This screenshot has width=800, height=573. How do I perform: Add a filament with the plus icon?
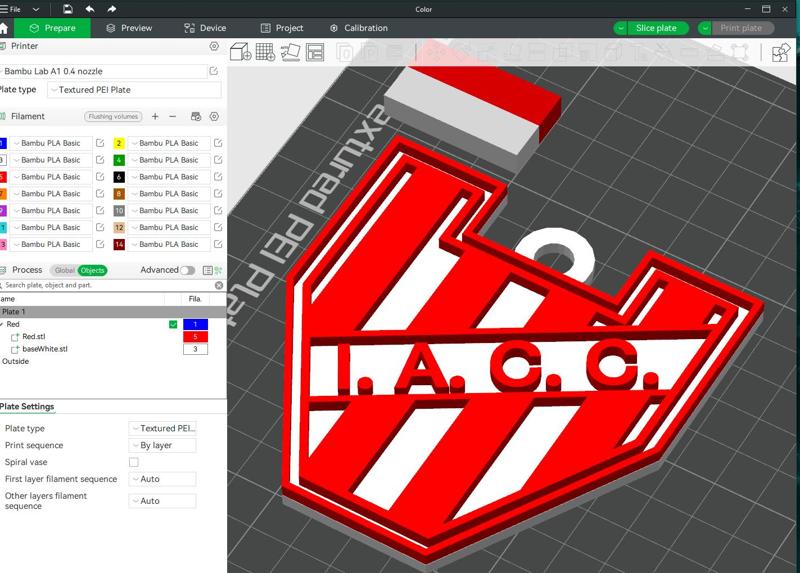coord(155,116)
